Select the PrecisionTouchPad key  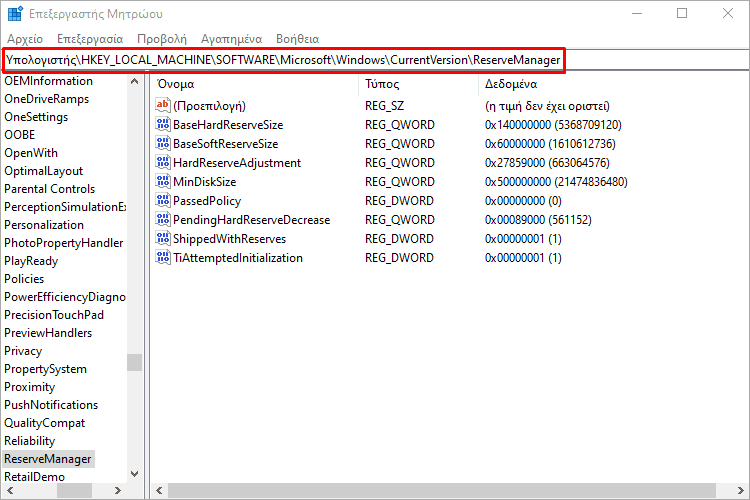[x=54, y=315]
